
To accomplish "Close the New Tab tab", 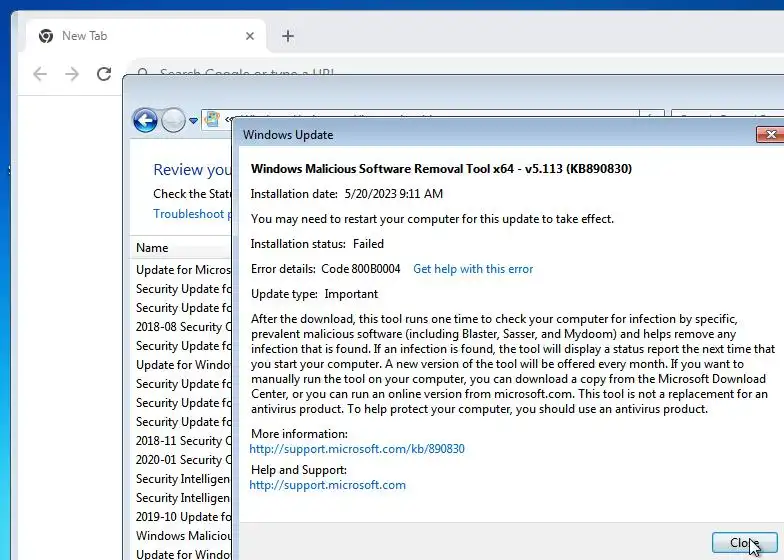I will tap(250, 36).
